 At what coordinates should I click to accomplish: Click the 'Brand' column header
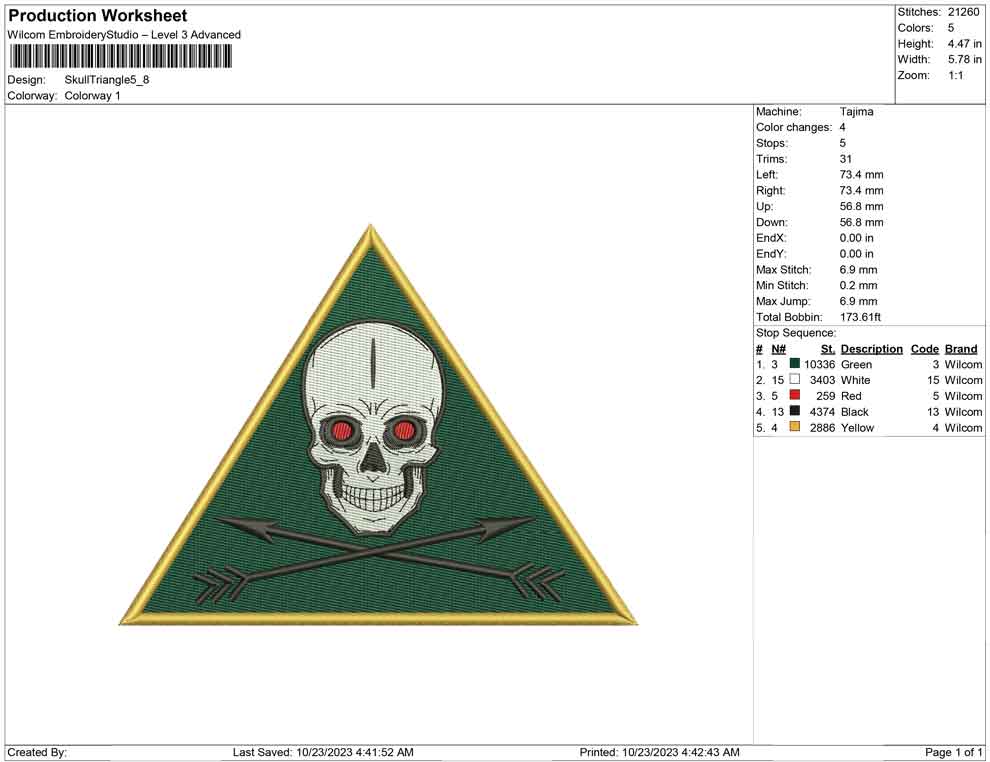(961, 349)
